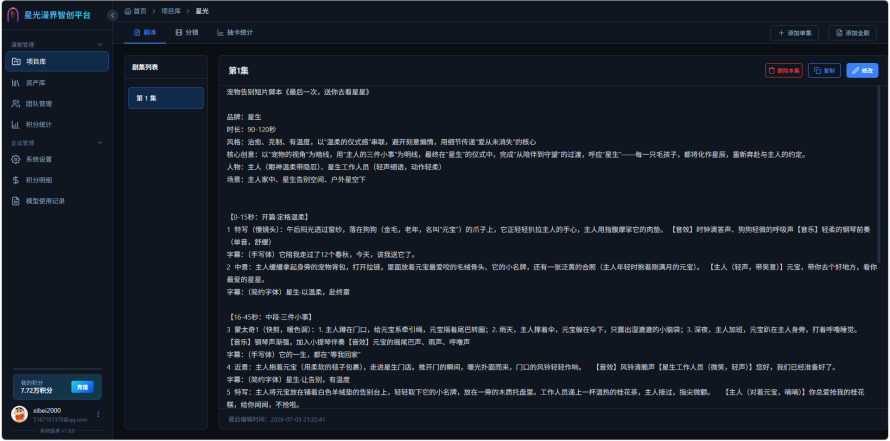Click subtitle line 它陪我走过了12个春秋
890x441 pixels.
click(x=321, y=254)
